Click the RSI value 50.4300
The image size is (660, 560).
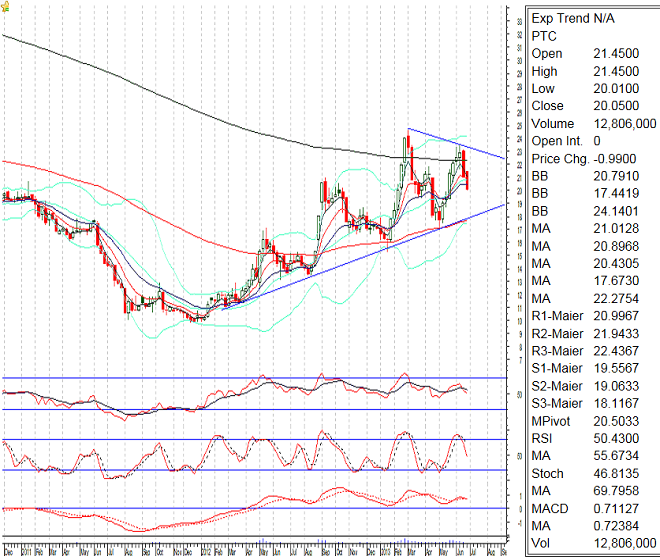point(617,438)
